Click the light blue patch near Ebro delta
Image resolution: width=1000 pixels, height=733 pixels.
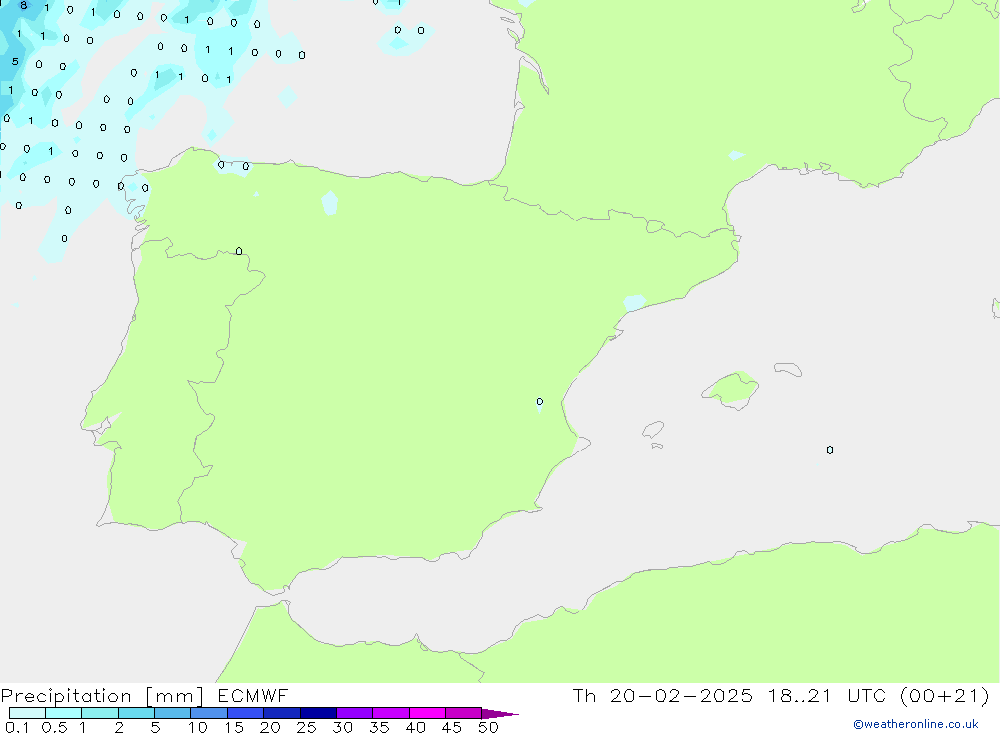click(x=634, y=301)
